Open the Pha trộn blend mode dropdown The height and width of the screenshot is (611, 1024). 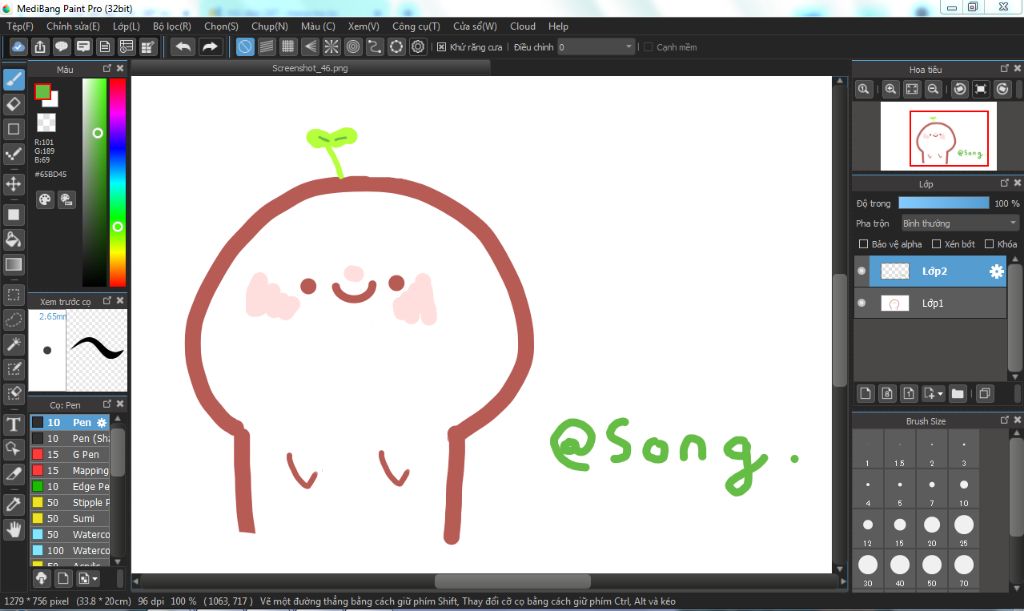[959, 223]
